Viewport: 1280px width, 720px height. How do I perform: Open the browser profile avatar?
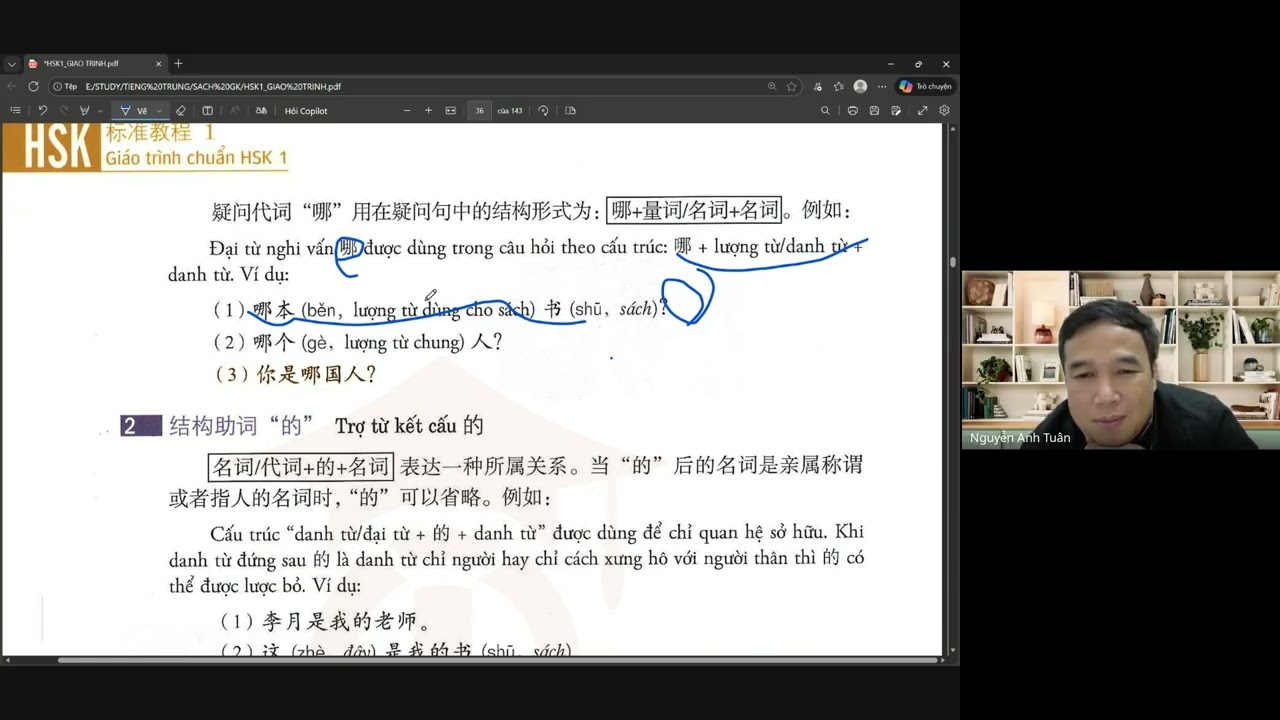(x=860, y=86)
